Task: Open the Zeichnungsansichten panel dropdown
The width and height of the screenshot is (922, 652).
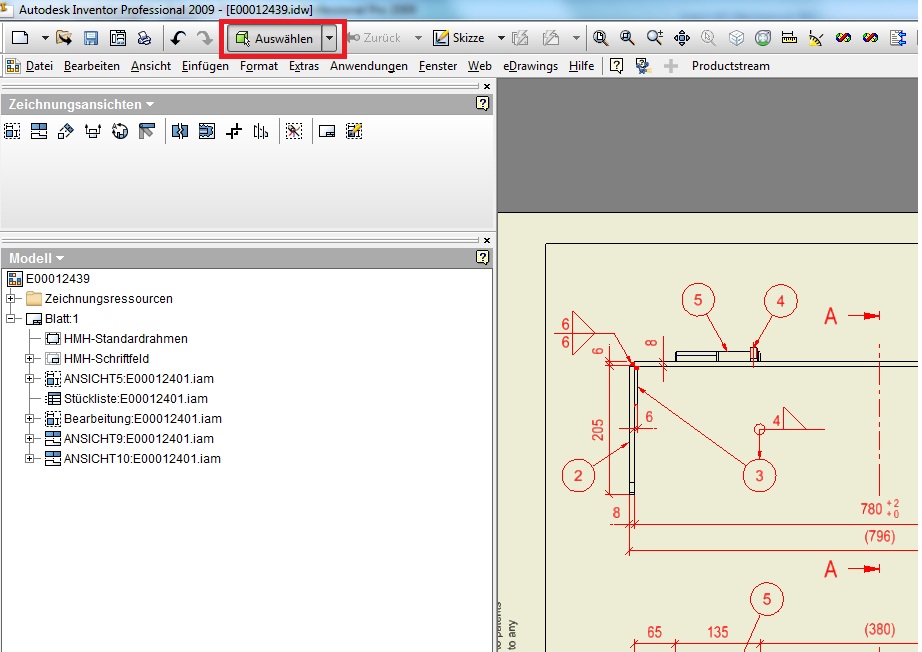Action: 150,104
